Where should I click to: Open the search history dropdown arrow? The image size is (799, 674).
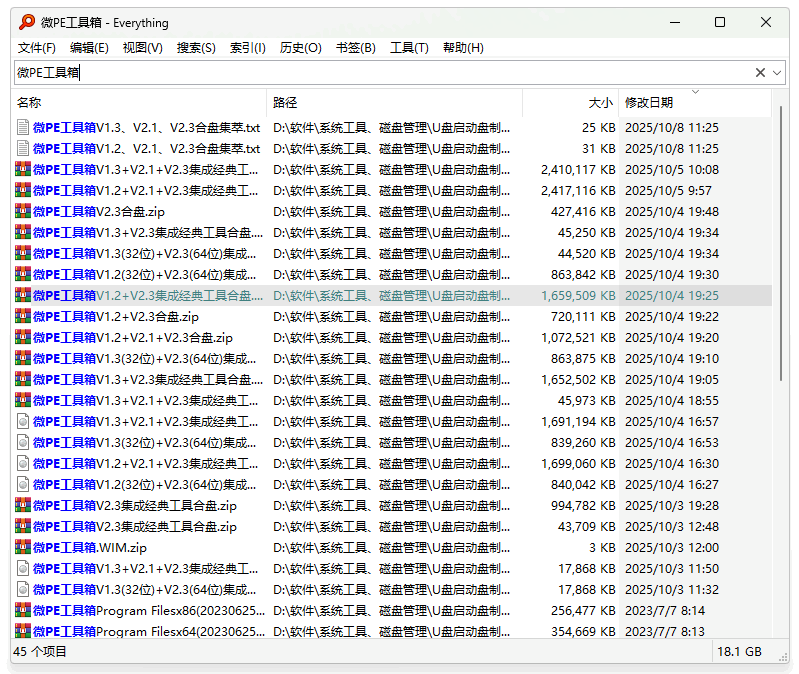click(777, 73)
